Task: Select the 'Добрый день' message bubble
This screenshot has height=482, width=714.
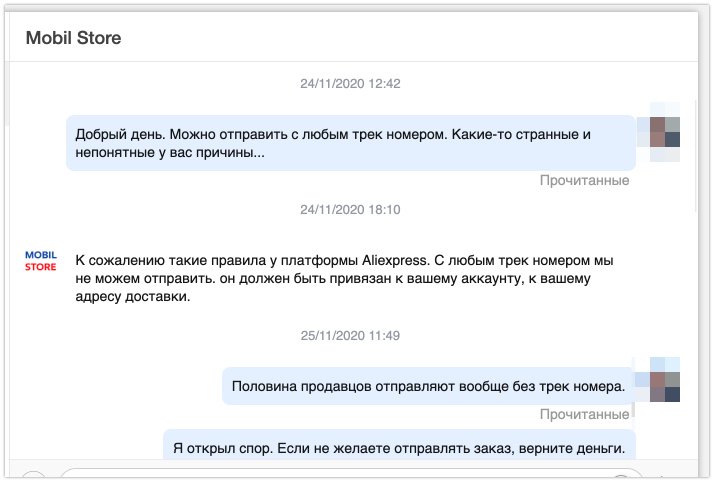Action: pyautogui.click(x=351, y=143)
